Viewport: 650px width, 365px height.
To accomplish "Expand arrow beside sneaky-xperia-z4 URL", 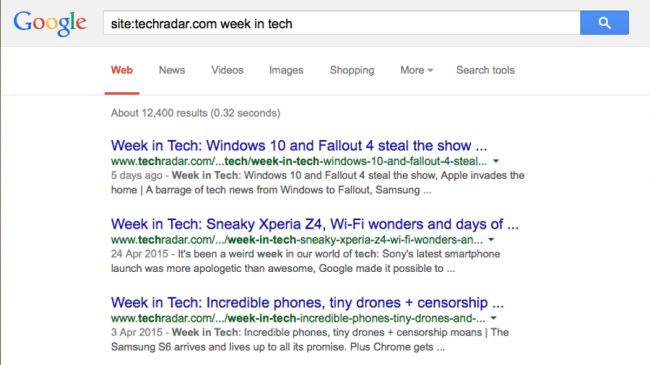I will [x=491, y=240].
